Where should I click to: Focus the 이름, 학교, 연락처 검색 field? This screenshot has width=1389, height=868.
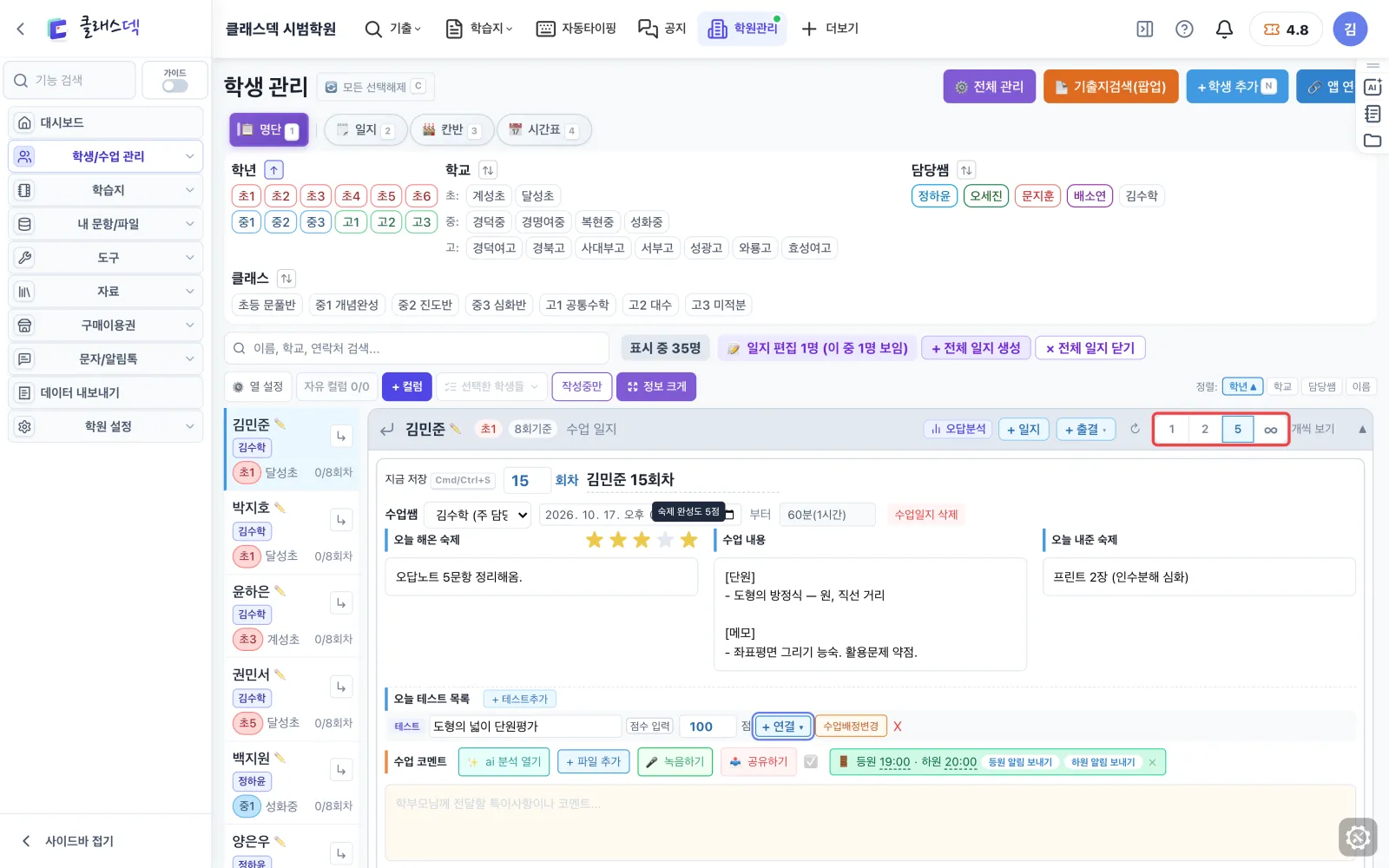pos(417,348)
